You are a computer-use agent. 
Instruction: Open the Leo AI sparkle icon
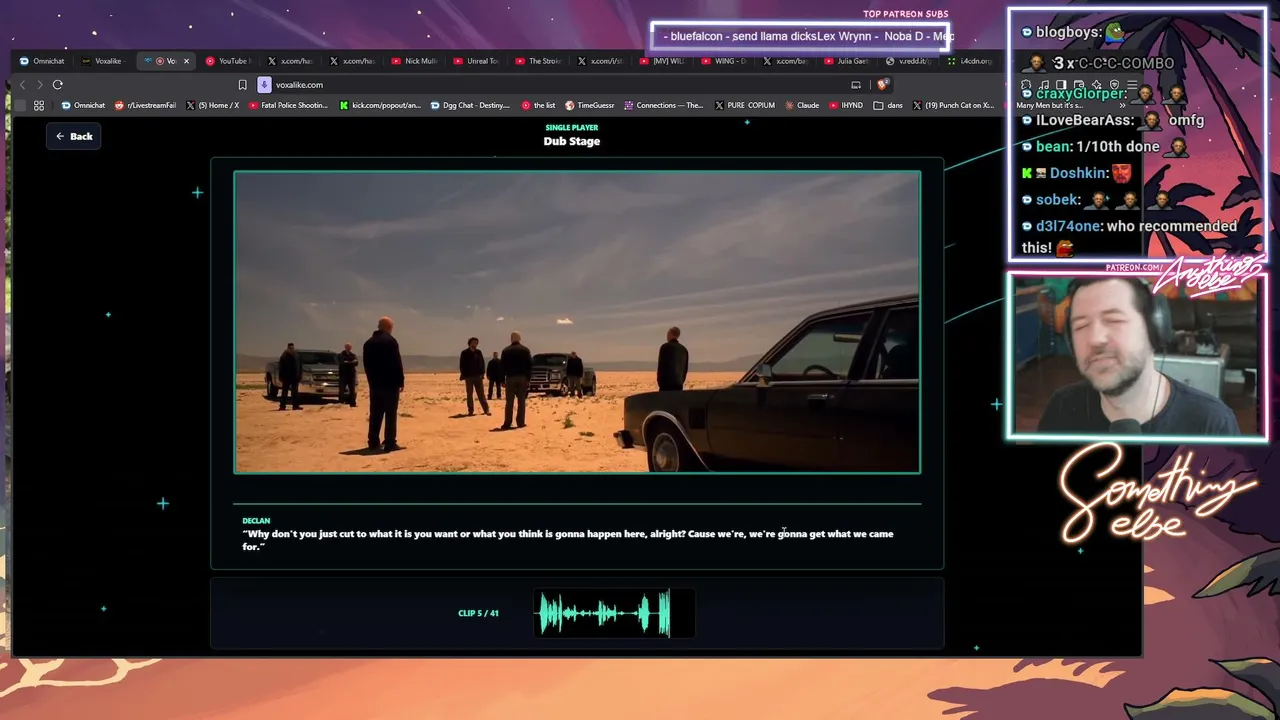(x=1097, y=85)
